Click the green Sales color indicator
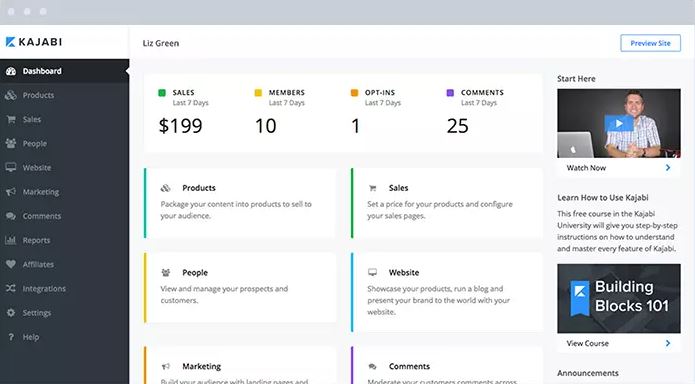 pos(162,93)
